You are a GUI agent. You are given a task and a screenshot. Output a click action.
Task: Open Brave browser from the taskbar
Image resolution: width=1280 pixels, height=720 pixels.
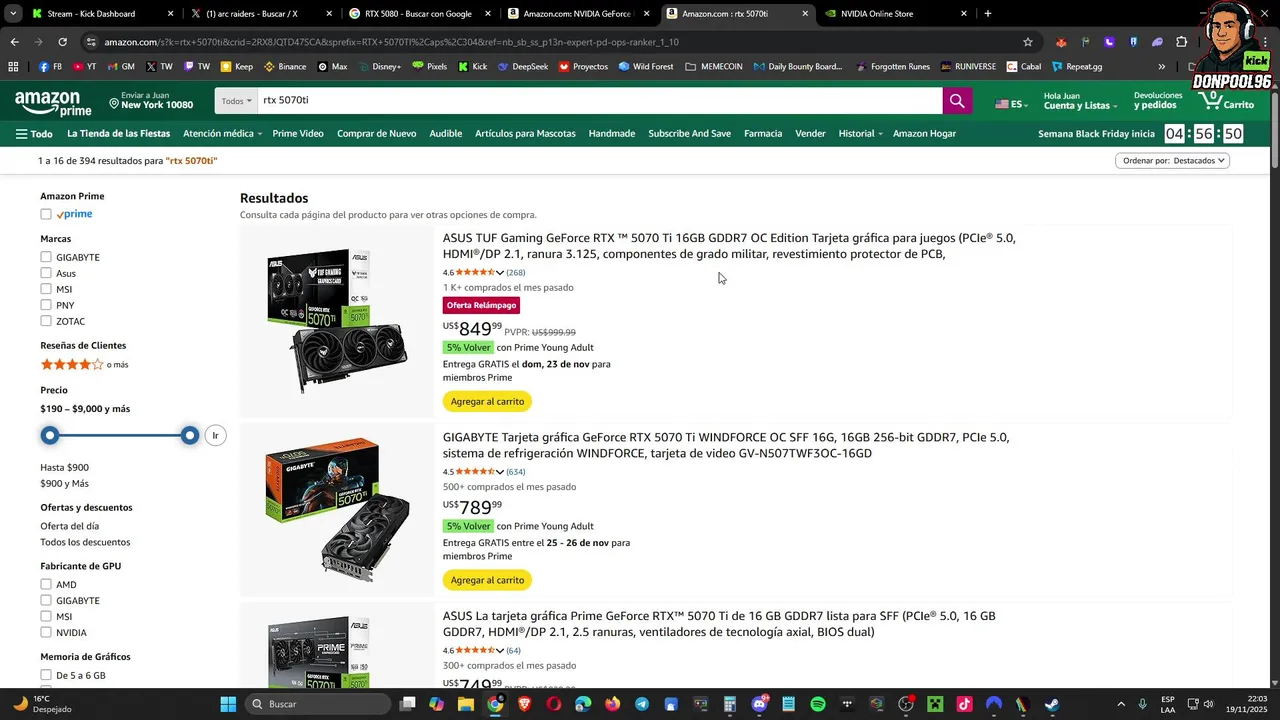point(525,704)
